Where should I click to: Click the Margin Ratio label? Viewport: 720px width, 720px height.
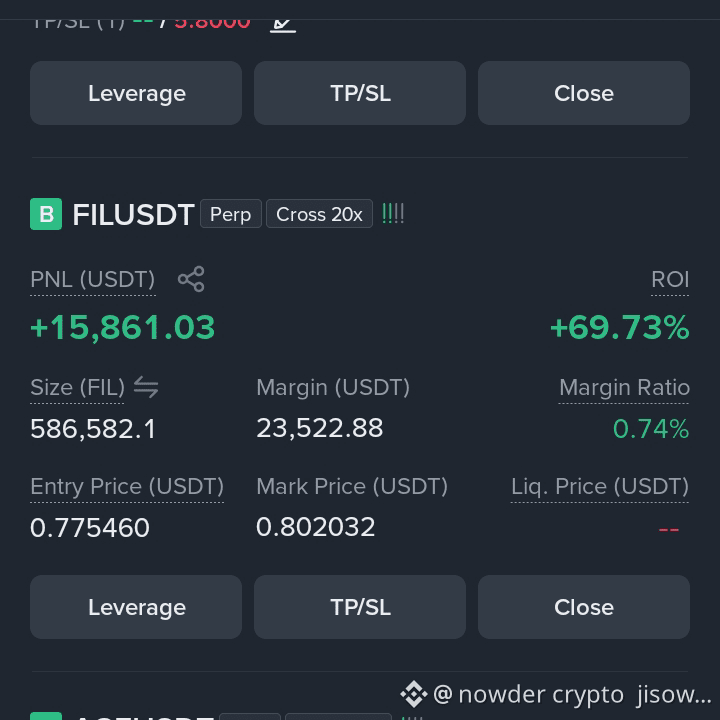tap(624, 388)
